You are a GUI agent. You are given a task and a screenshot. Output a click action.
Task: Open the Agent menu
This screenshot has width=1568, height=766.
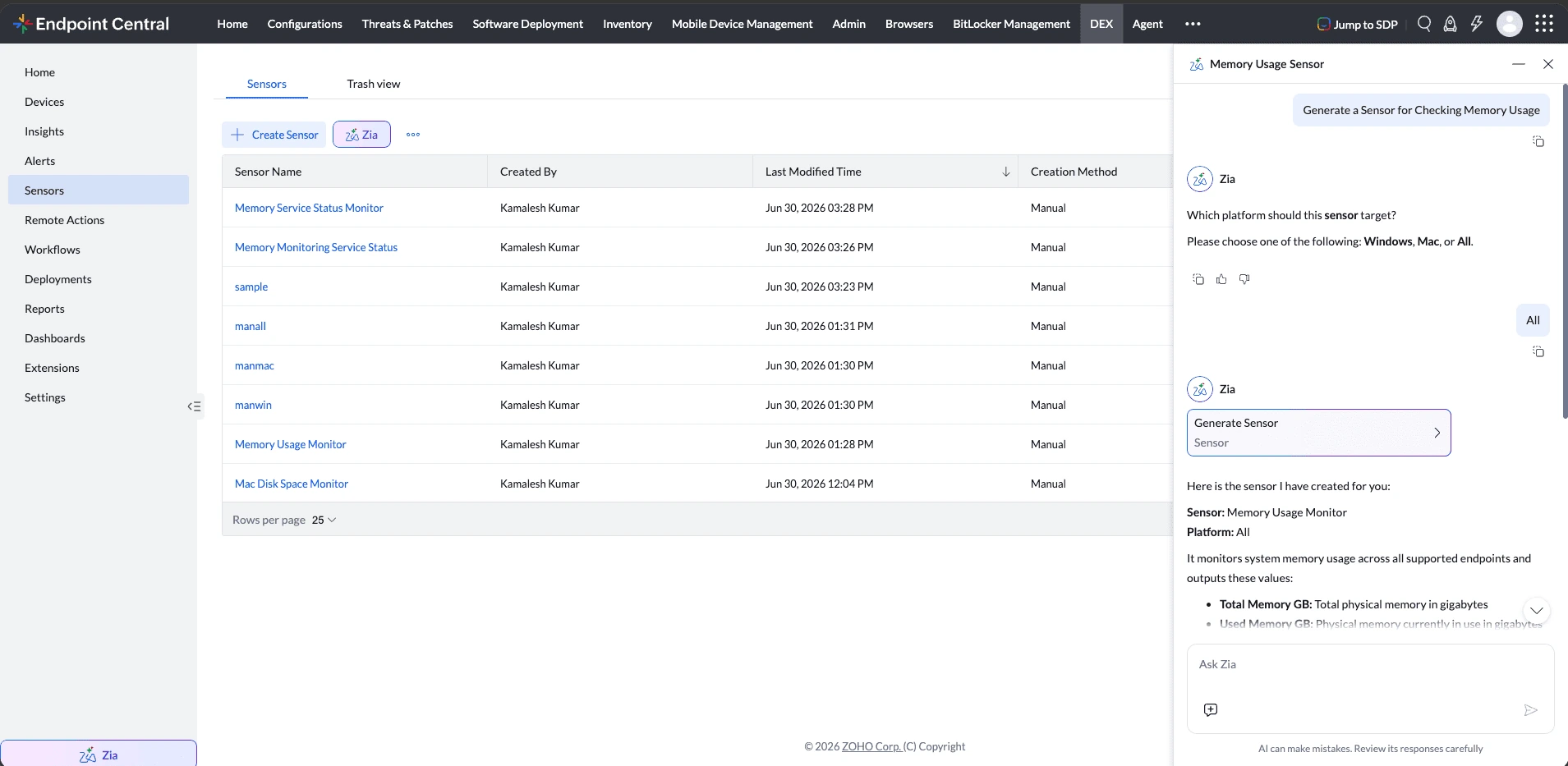[x=1147, y=24]
